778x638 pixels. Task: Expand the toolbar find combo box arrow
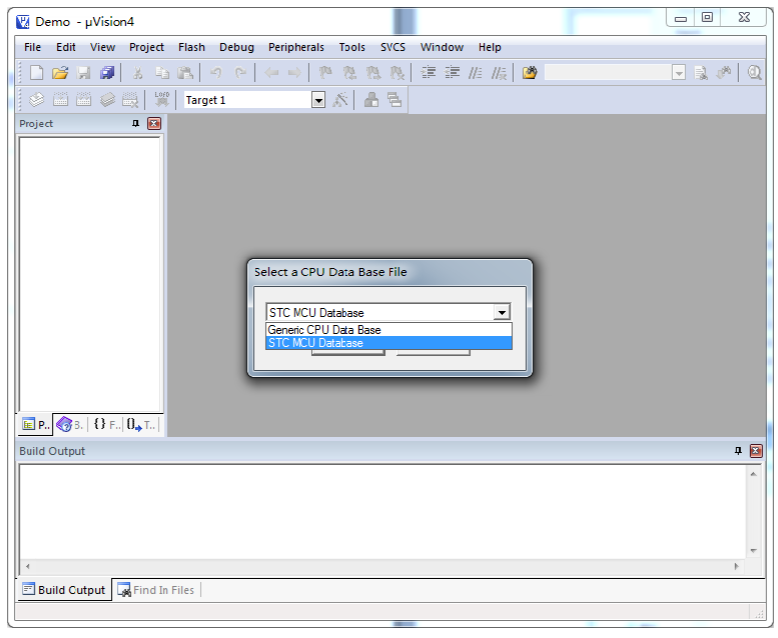pyautogui.click(x=679, y=73)
